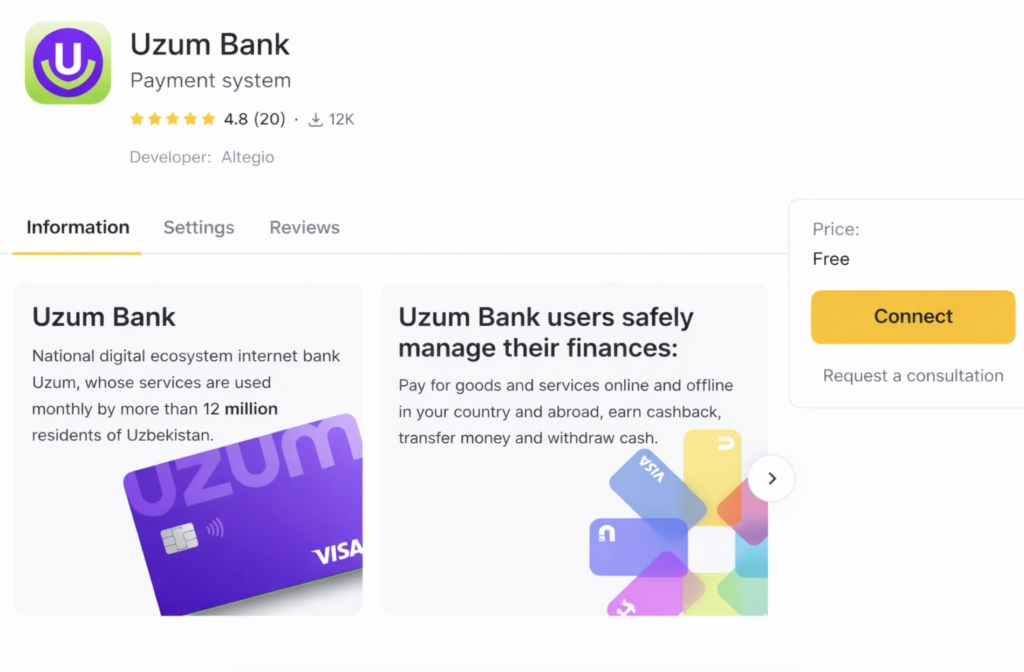Open the Settings tab
The height and width of the screenshot is (672, 1024).
[x=199, y=227]
